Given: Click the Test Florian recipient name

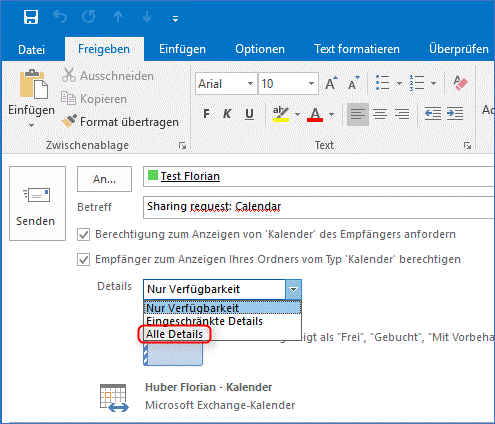Looking at the screenshot, I should 190,176.
